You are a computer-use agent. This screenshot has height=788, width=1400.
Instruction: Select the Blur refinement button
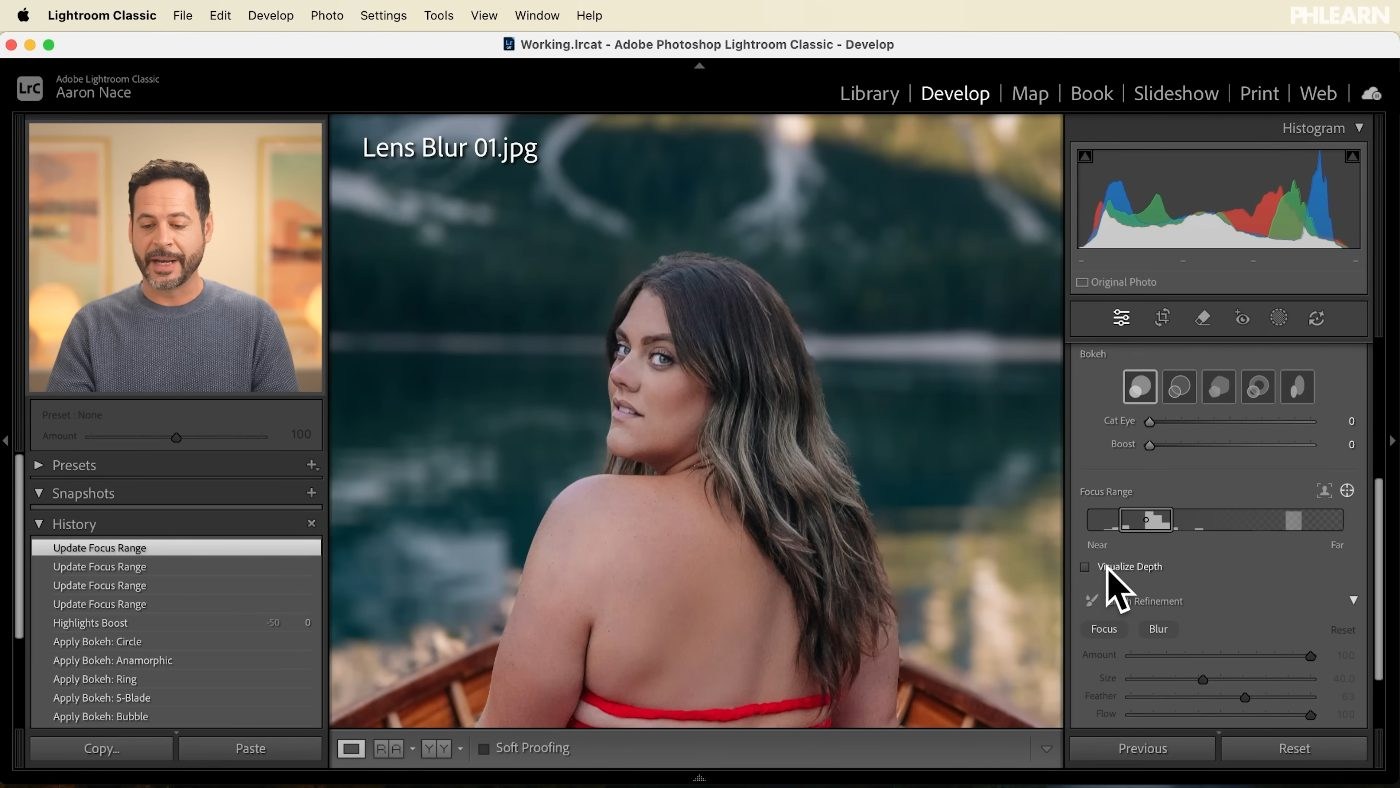1158,629
